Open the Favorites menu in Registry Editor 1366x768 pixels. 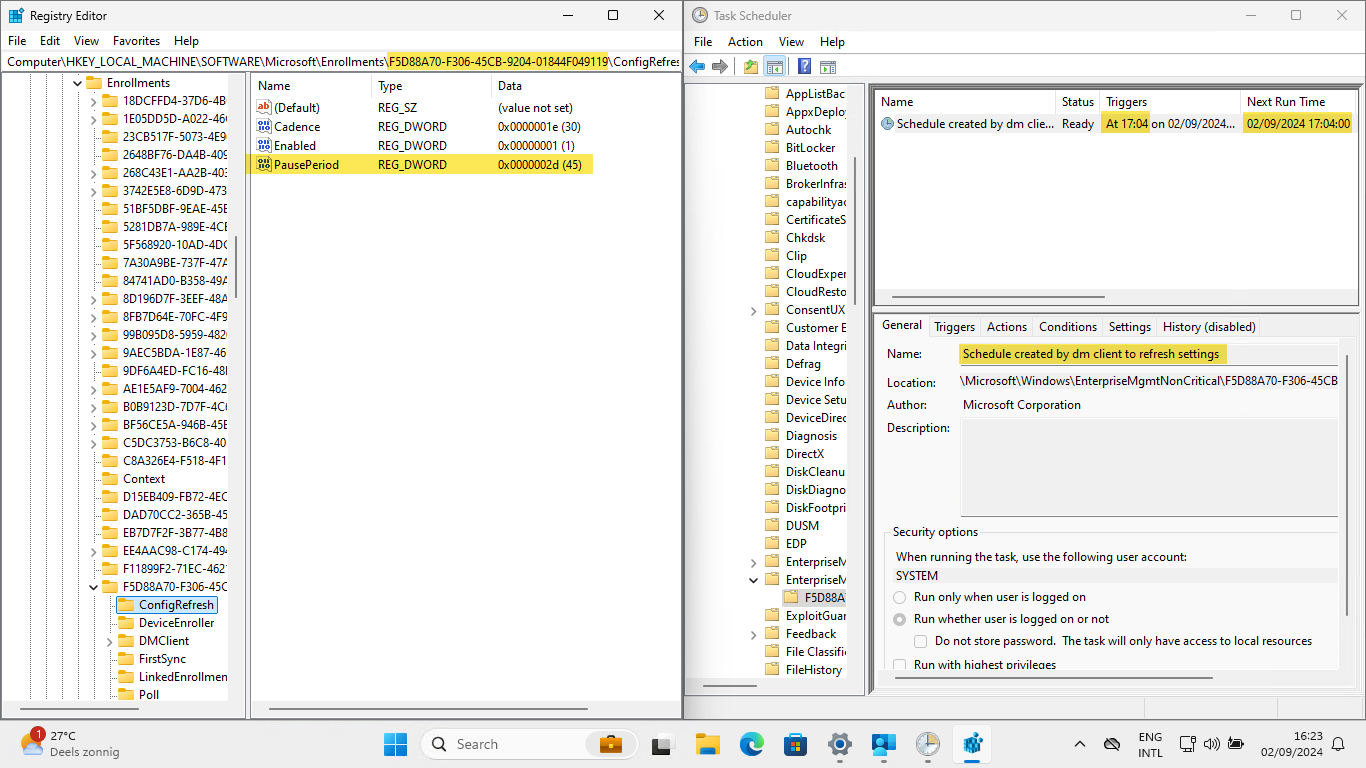click(x=136, y=41)
